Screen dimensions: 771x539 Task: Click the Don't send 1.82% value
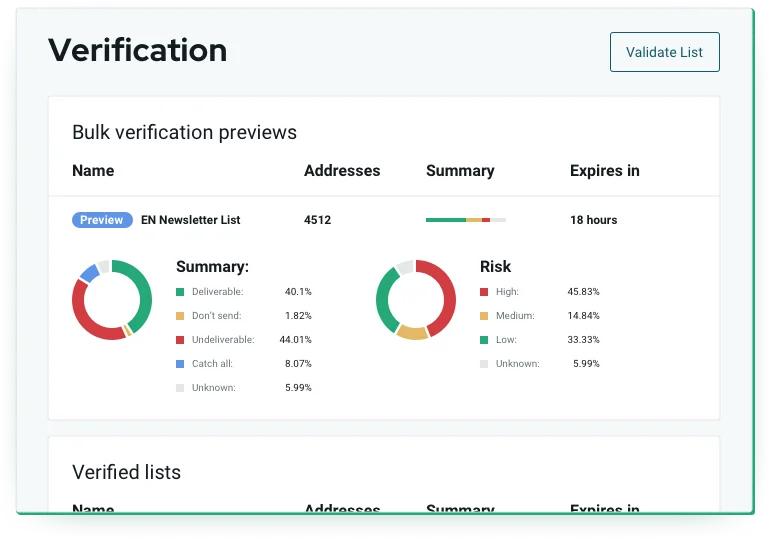[x=298, y=316]
